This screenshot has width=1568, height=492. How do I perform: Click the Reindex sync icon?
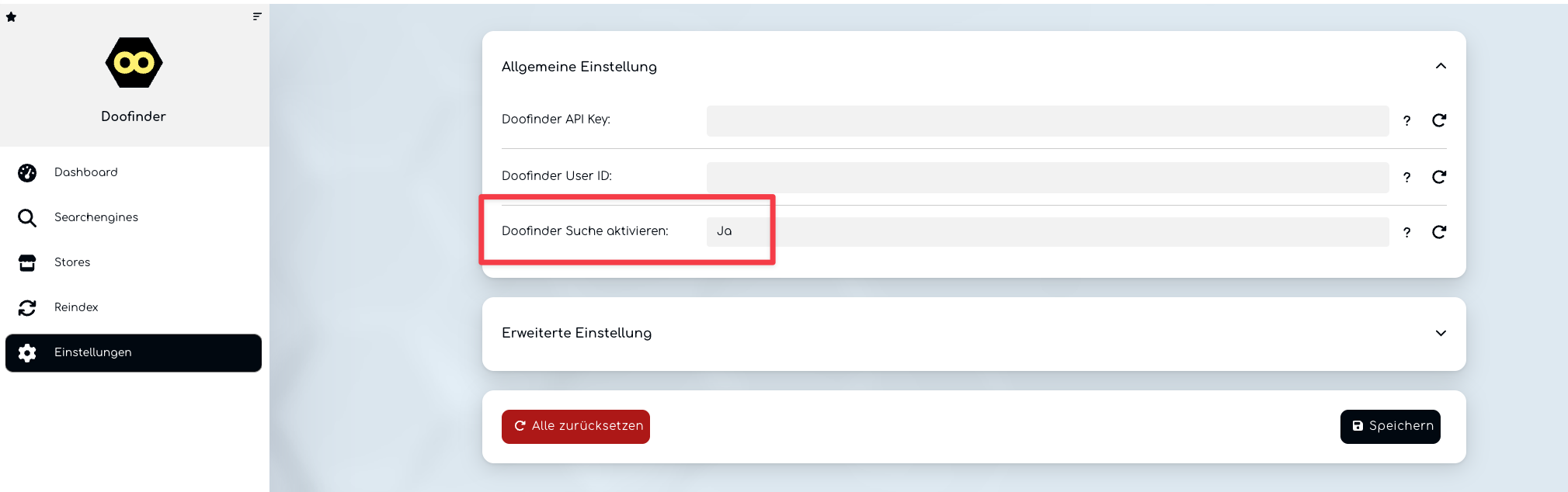[x=27, y=308]
